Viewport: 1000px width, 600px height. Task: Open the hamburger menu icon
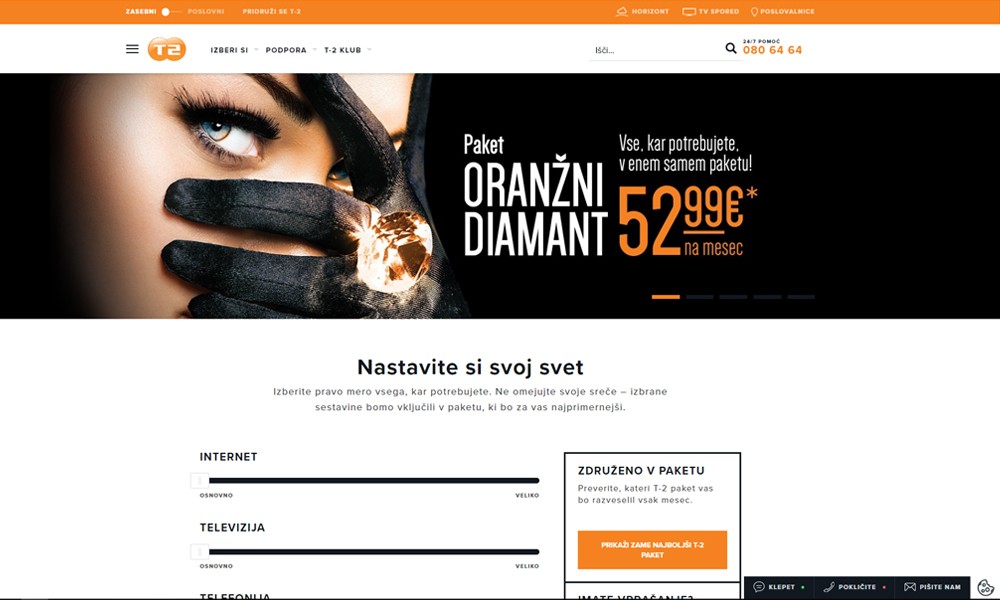[132, 49]
